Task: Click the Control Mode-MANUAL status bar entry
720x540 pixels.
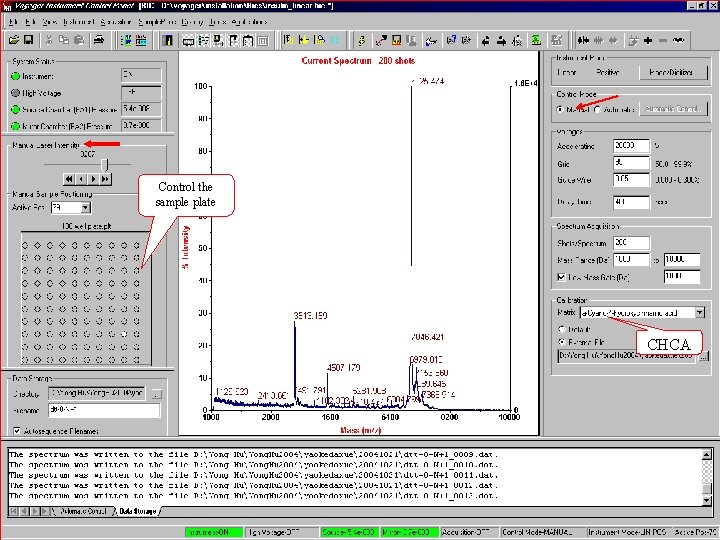Action: 540,532
